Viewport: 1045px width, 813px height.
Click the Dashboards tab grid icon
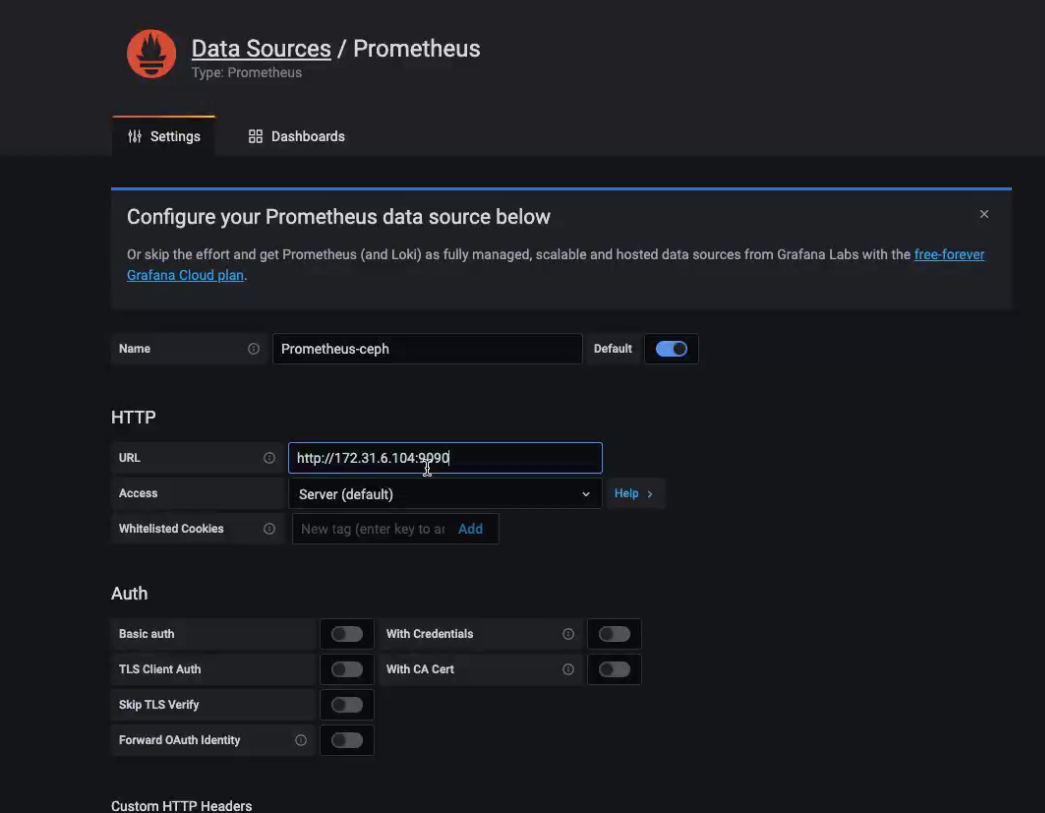tap(255, 137)
